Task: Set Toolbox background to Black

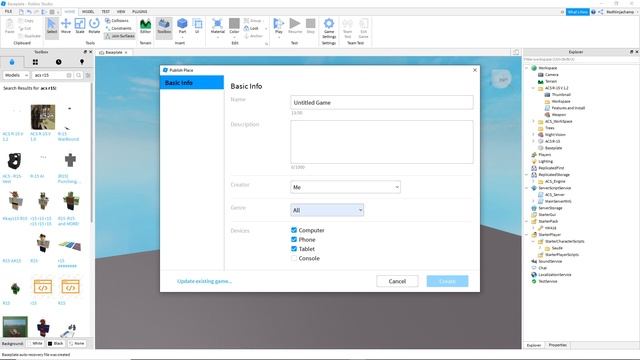Action: 56,344
